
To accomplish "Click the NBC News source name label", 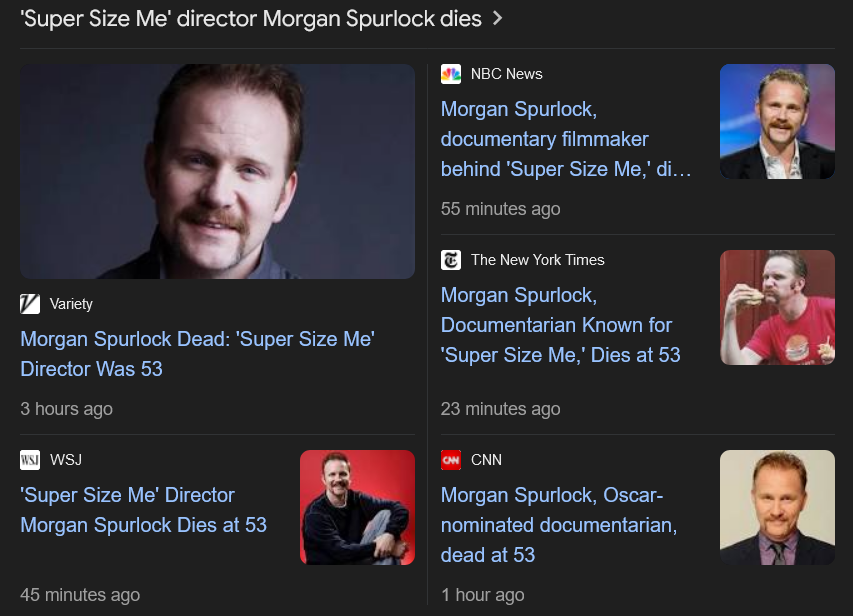I will (x=506, y=74).
